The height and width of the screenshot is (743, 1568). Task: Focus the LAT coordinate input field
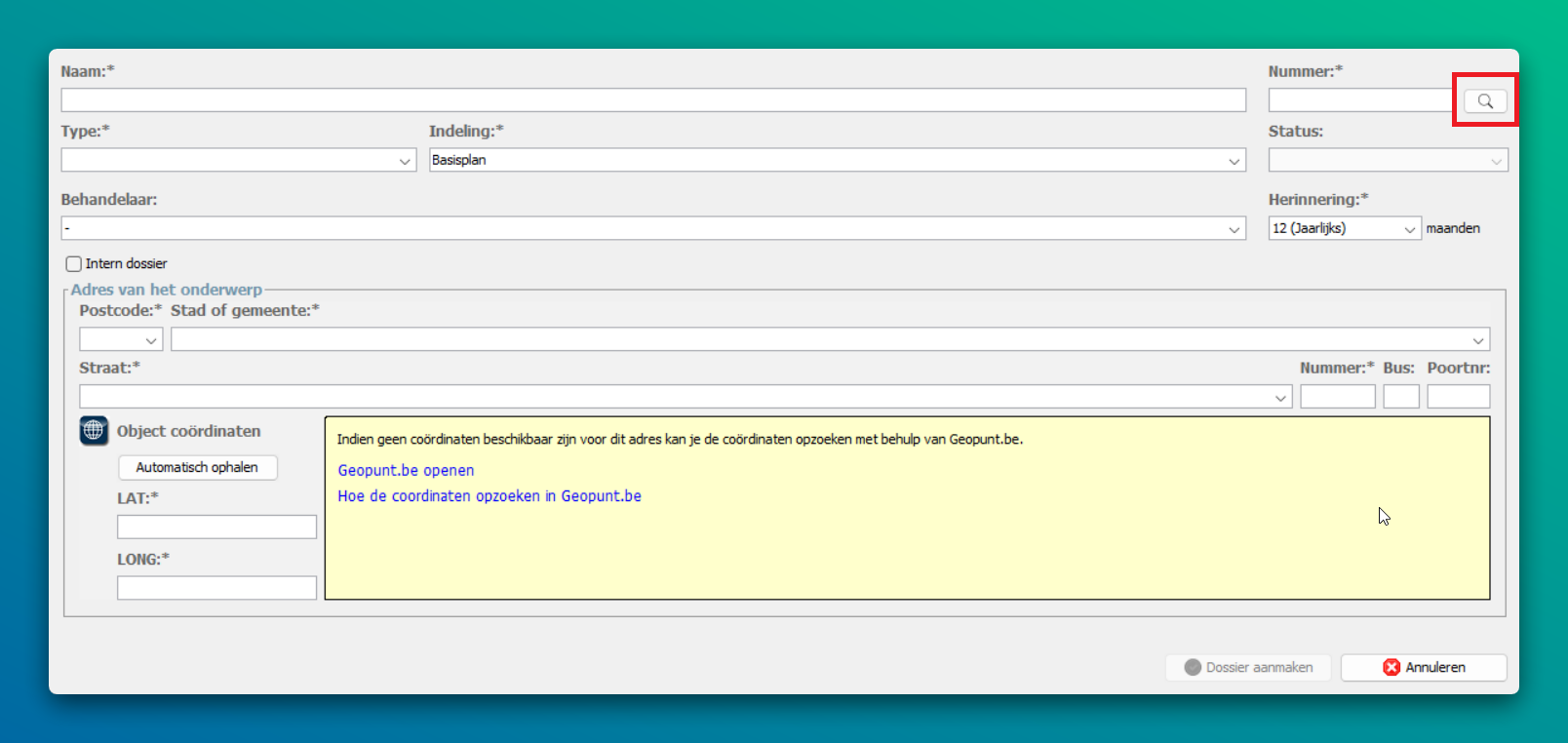(x=216, y=528)
